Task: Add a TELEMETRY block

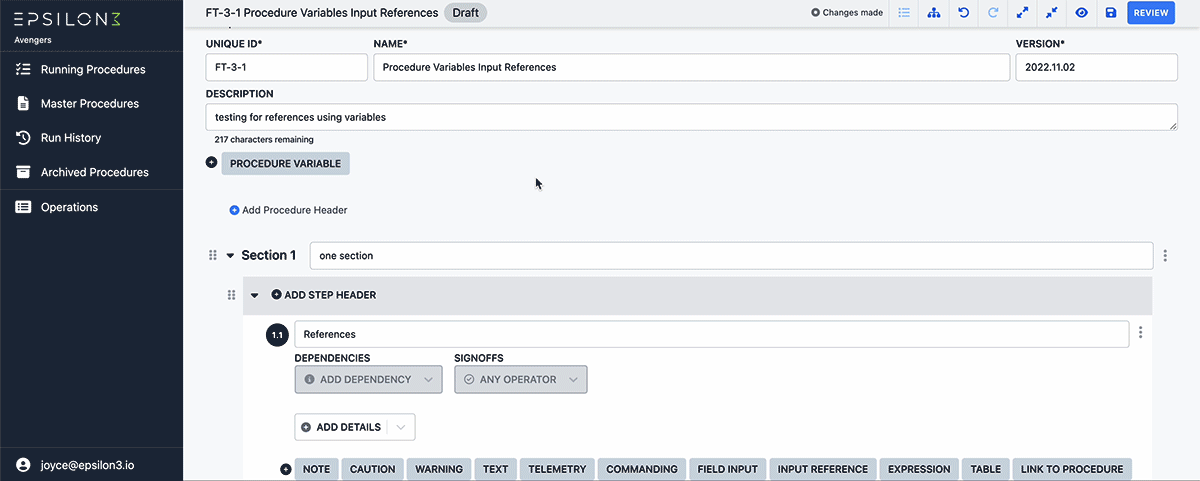Action: click(557, 469)
